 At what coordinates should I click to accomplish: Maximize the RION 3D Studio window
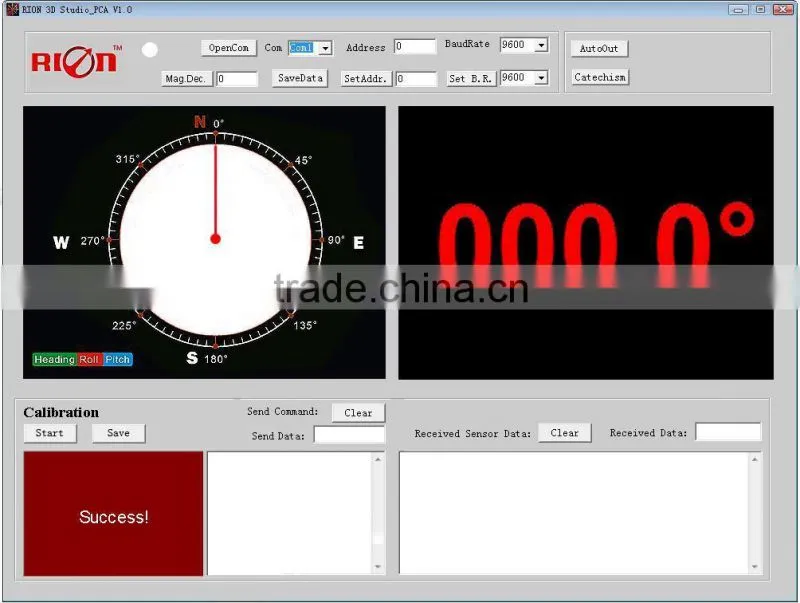(760, 9)
